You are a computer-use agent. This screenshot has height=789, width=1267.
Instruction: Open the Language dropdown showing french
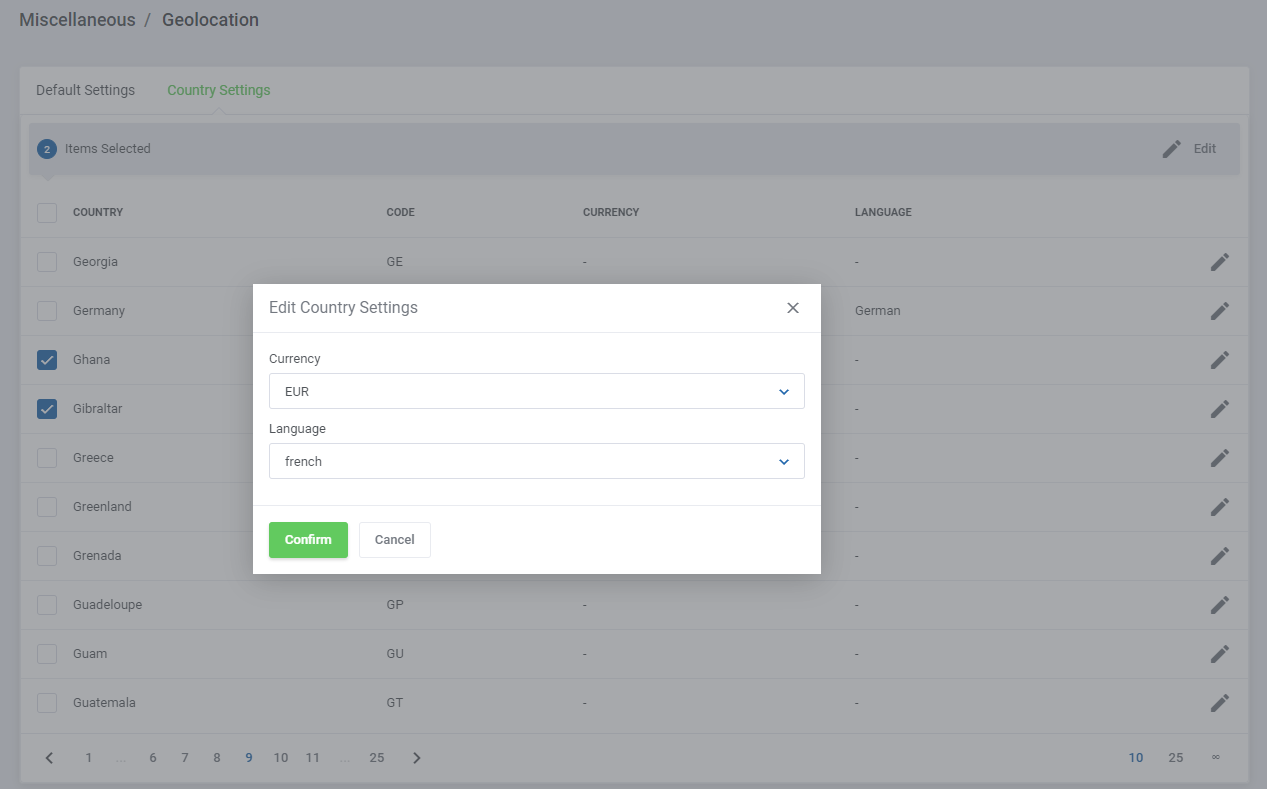[537, 461]
